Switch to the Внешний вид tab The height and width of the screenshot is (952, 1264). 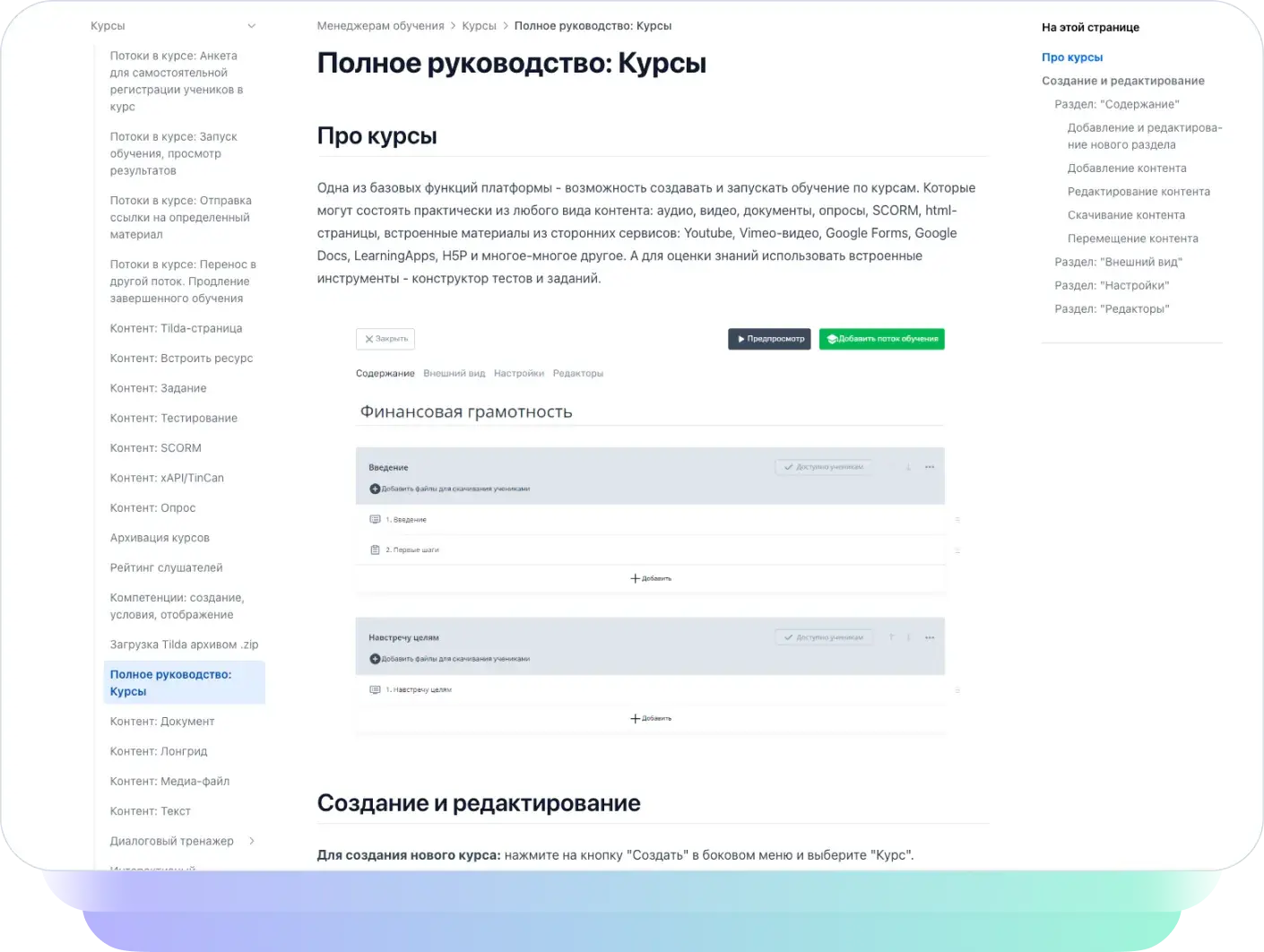tap(455, 373)
